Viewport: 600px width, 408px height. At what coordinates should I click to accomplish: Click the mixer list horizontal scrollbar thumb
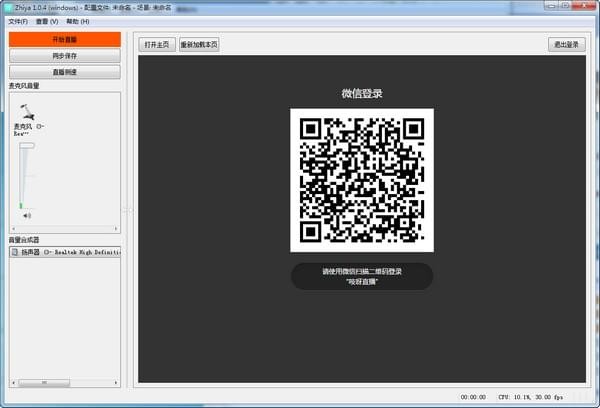coord(44,382)
